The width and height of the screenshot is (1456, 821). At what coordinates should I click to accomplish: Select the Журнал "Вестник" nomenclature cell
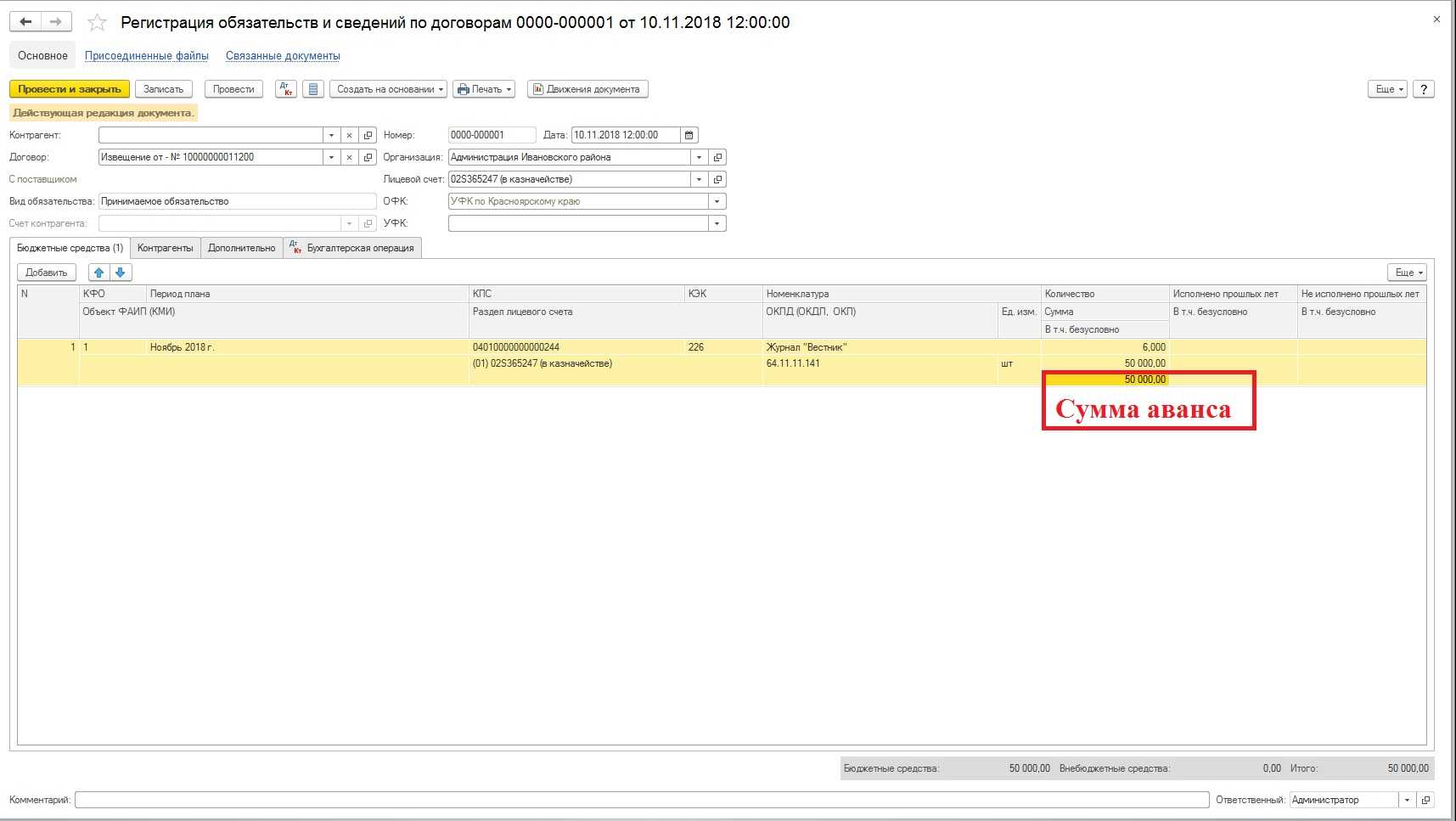point(902,347)
